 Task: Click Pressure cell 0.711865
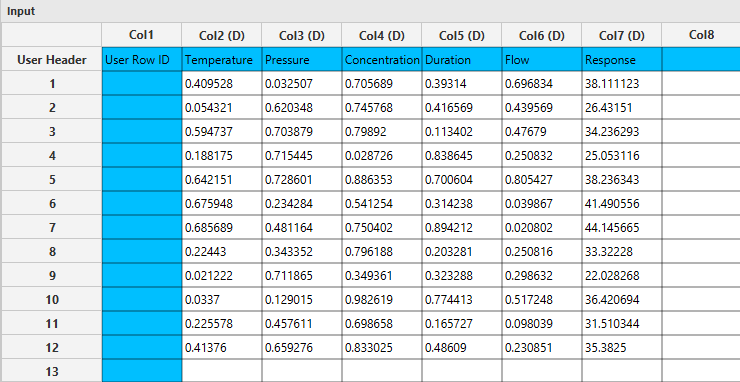click(x=302, y=275)
